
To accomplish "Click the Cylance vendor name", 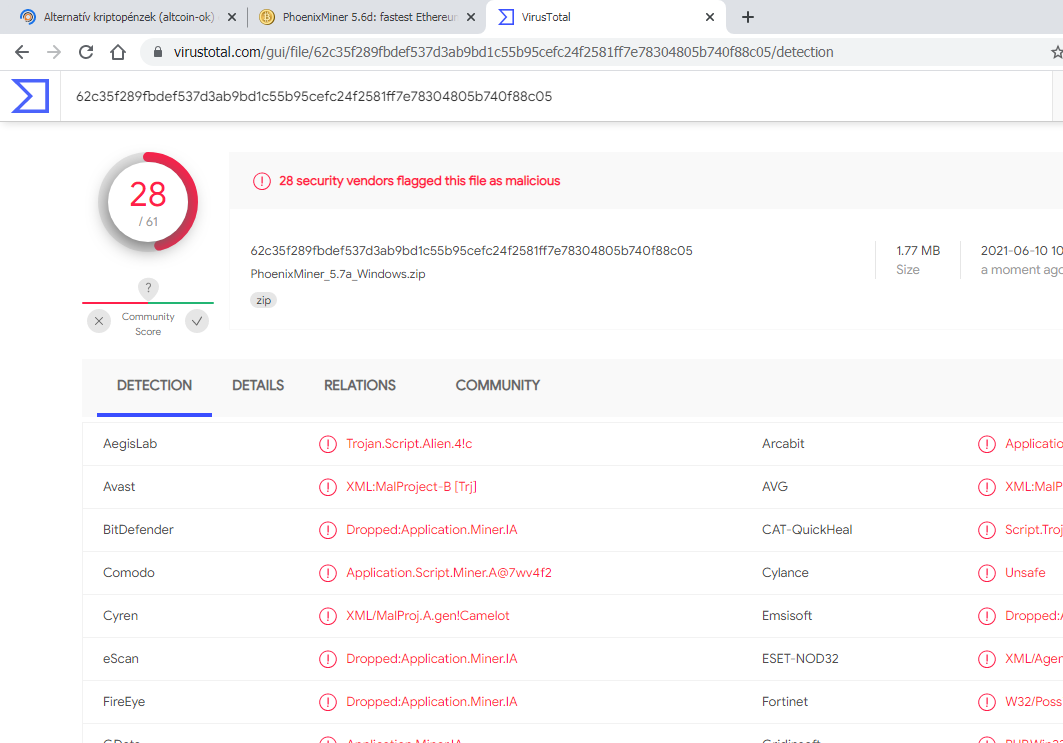I will pyautogui.click(x=785, y=573).
